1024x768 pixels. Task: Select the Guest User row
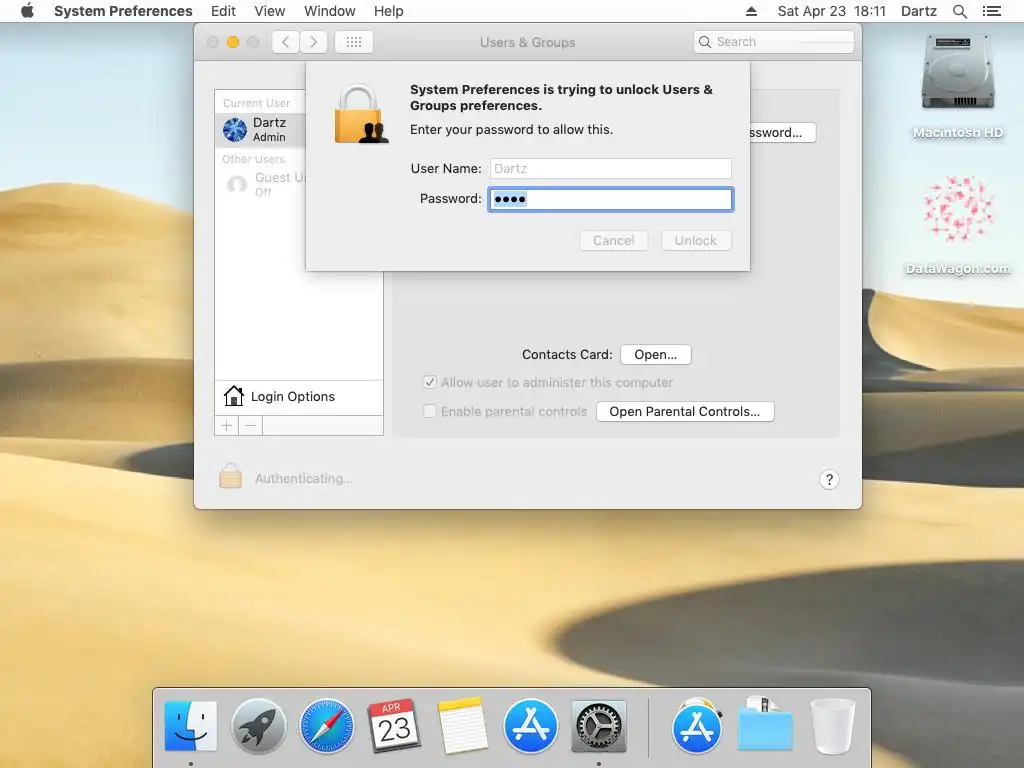pyautogui.click(x=261, y=184)
